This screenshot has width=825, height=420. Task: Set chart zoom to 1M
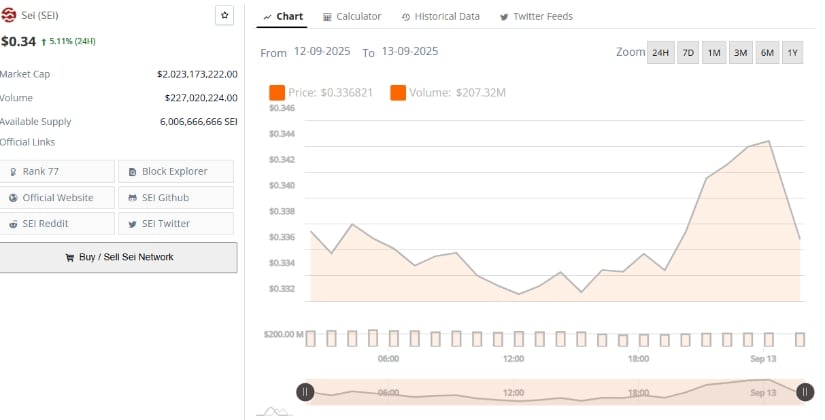[714, 53]
